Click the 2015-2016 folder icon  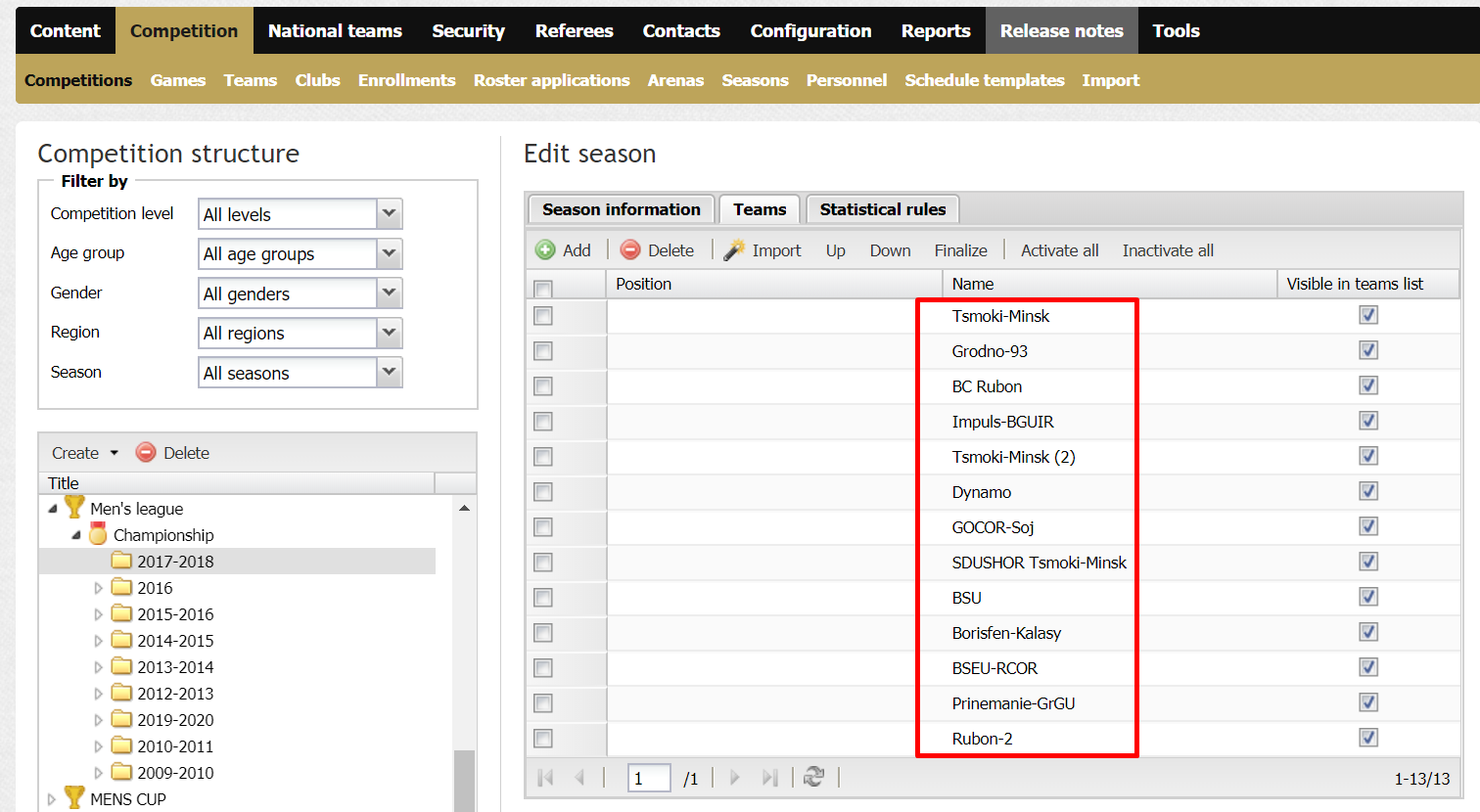[x=121, y=613]
